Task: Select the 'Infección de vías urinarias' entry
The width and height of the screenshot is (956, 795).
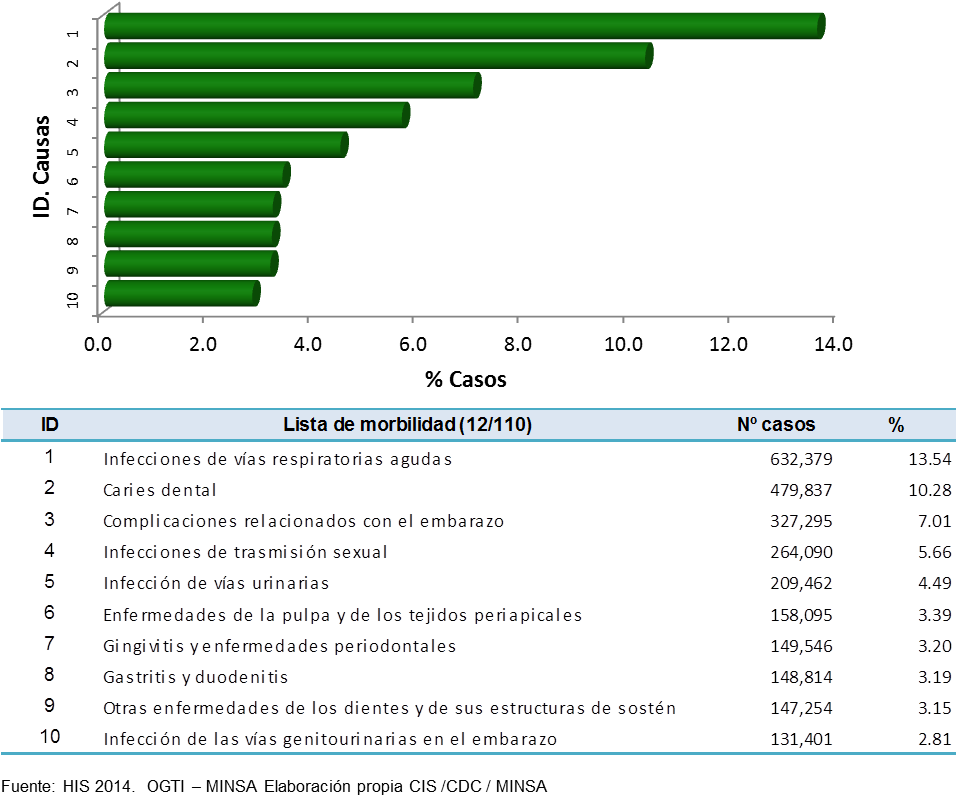Action: (x=216, y=584)
